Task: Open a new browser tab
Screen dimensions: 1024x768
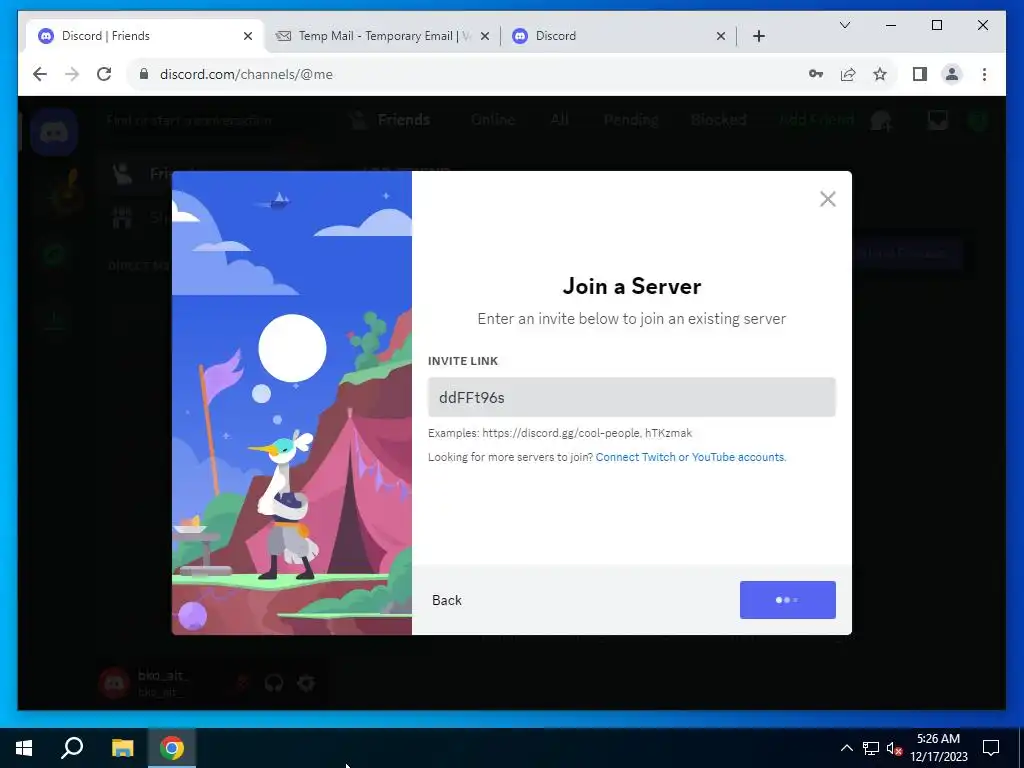Action: tap(759, 36)
